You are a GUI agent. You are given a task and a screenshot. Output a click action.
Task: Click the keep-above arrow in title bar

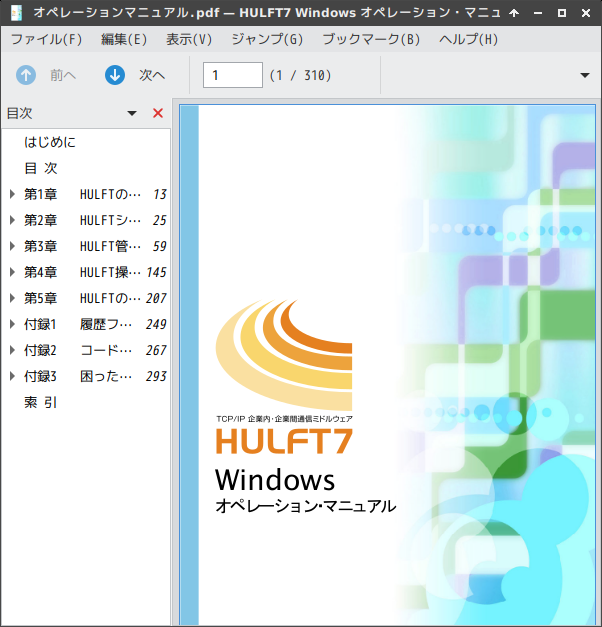coord(514,13)
